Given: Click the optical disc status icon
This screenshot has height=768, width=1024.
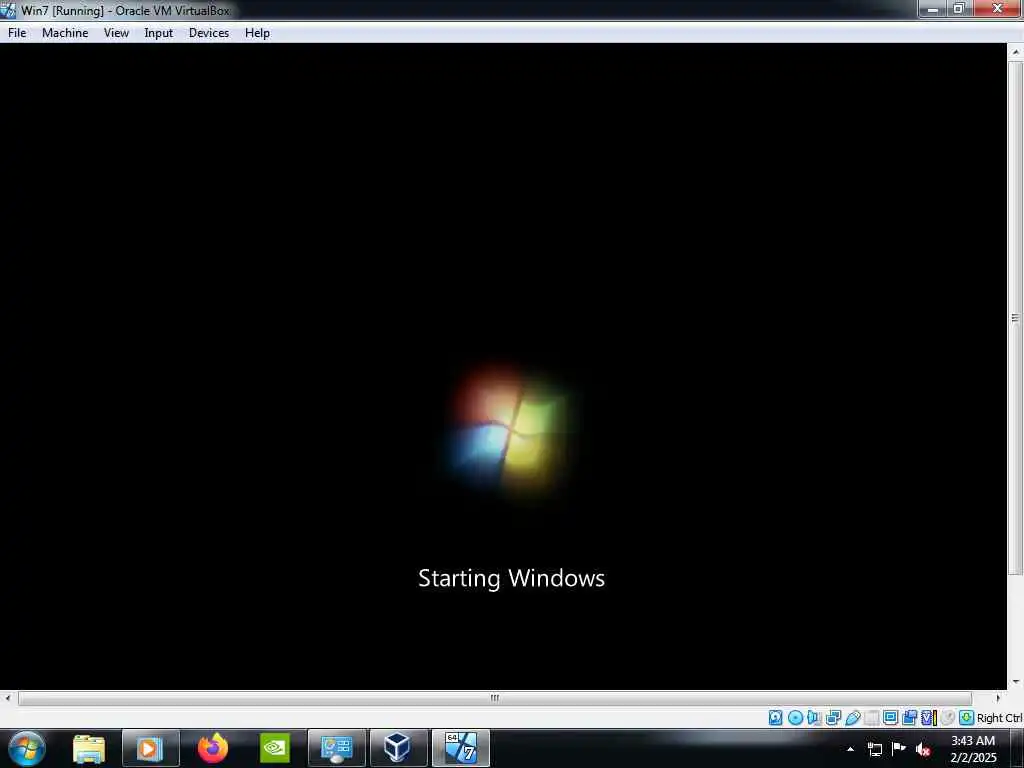Looking at the screenshot, I should 795,718.
